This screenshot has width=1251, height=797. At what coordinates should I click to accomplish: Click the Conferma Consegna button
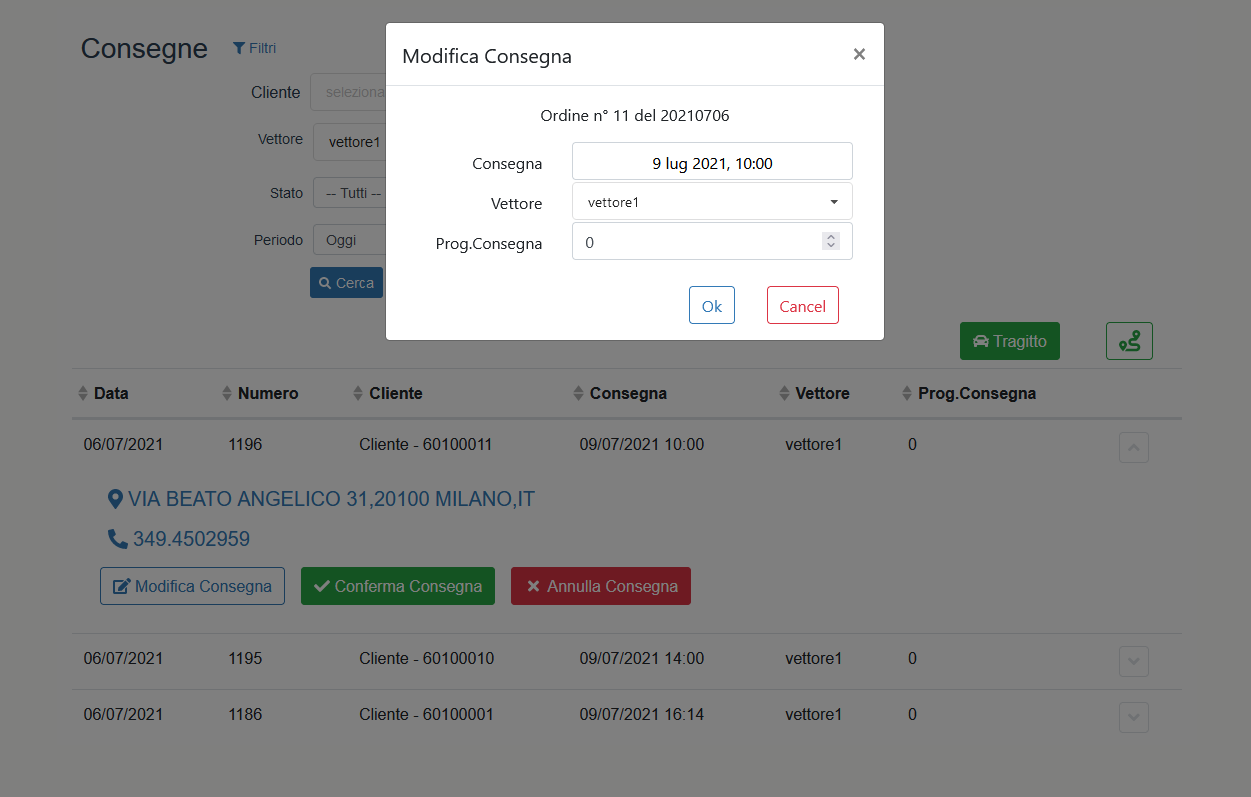coord(398,587)
